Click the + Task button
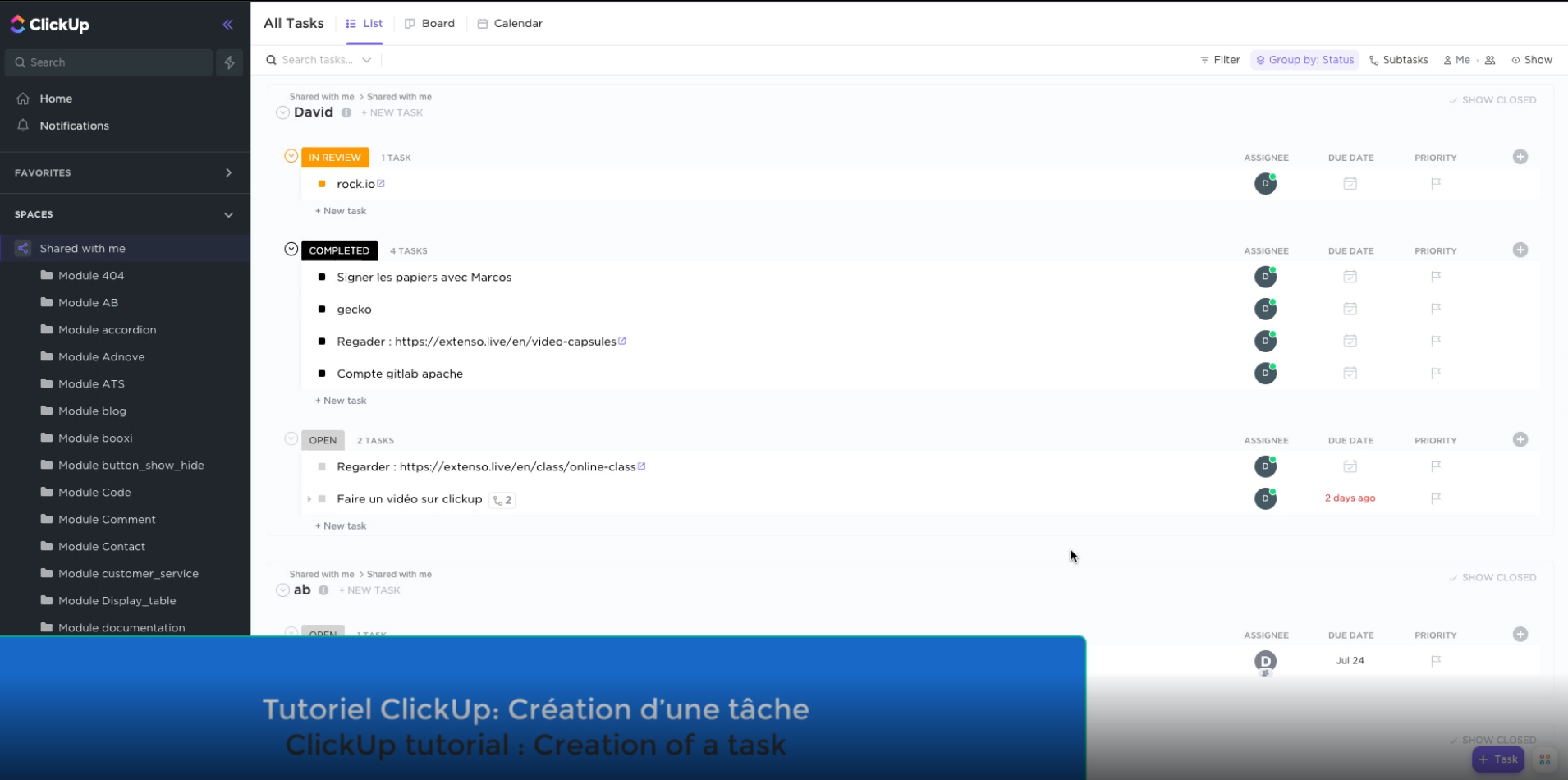The width and height of the screenshot is (1568, 780). (1497, 759)
